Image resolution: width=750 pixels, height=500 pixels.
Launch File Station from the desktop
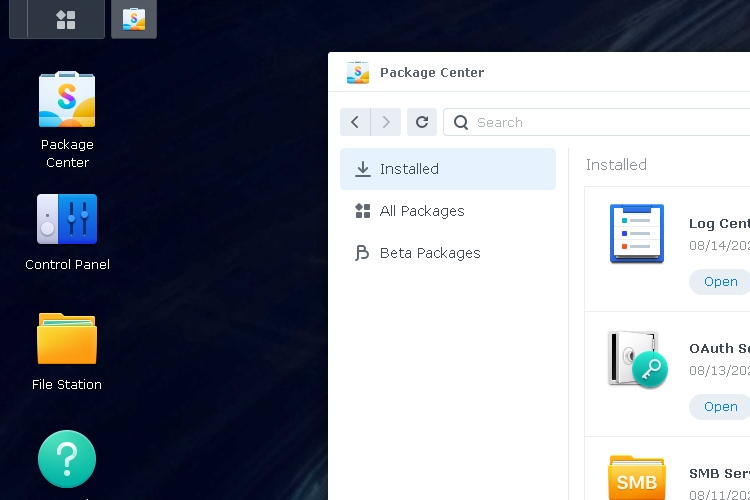[x=67, y=339]
